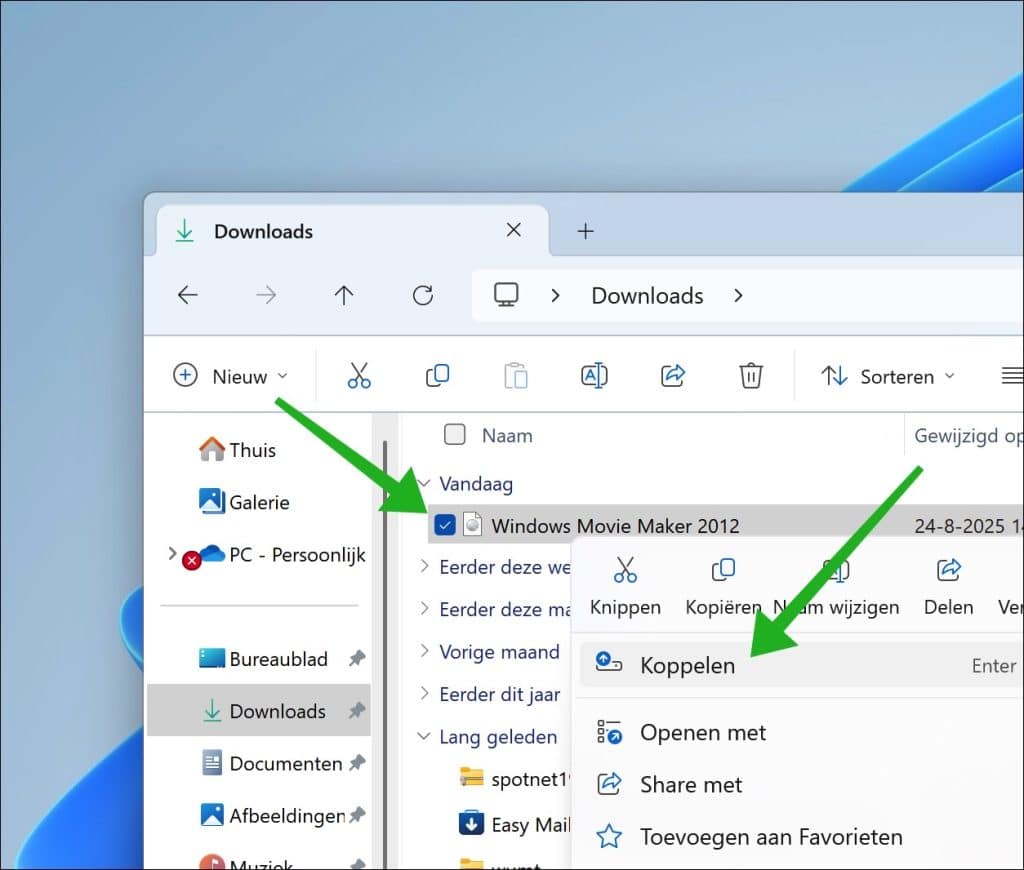1024x870 pixels.
Task: Sort by the Naam column header
Action: (507, 435)
